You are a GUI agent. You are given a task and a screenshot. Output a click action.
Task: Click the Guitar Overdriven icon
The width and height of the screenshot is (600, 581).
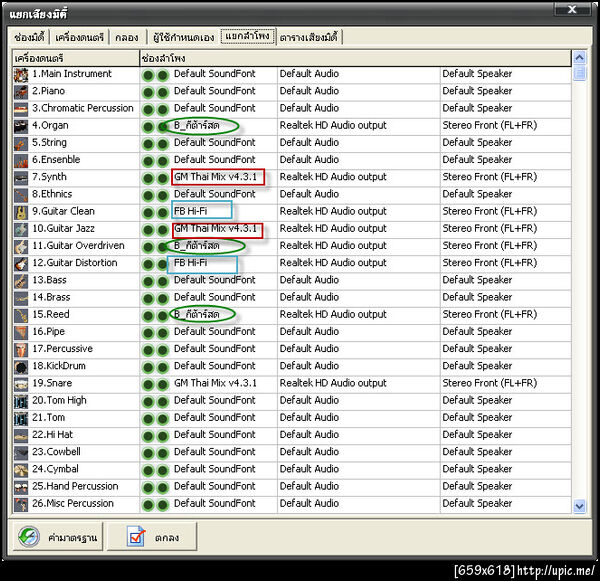(21, 246)
